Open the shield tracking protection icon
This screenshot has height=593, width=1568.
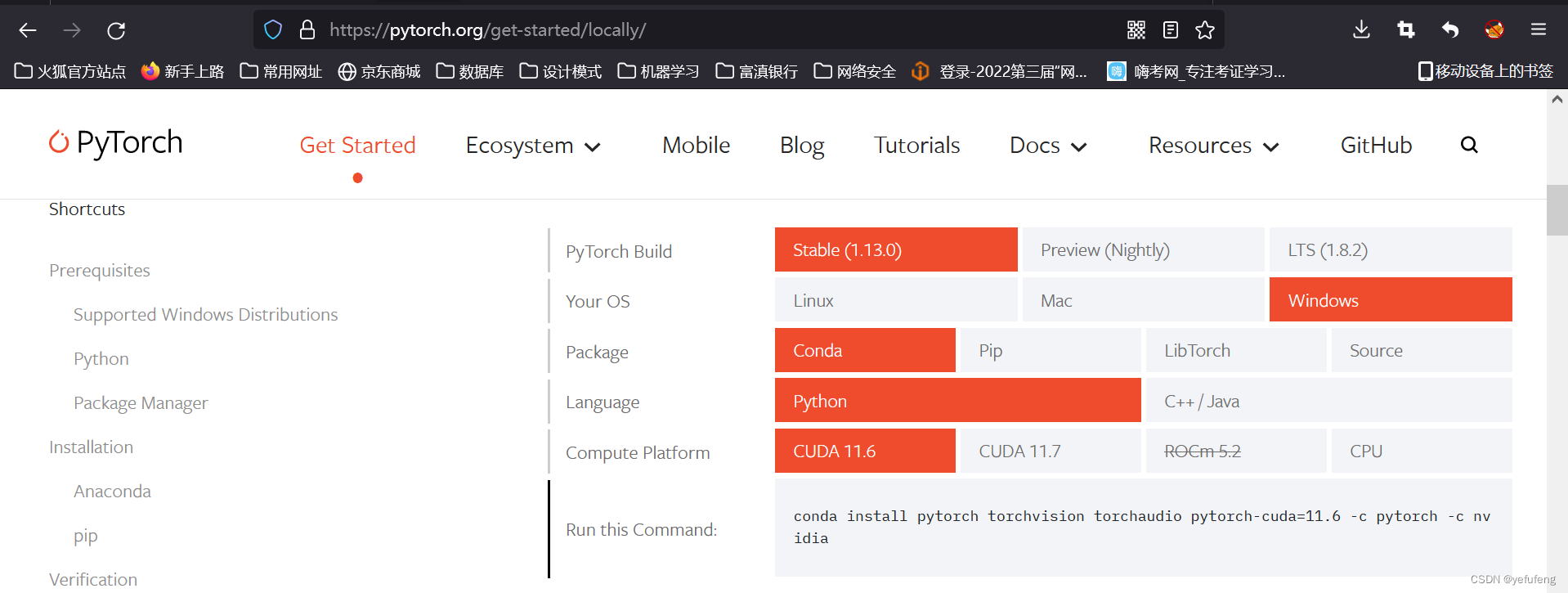coord(273,30)
